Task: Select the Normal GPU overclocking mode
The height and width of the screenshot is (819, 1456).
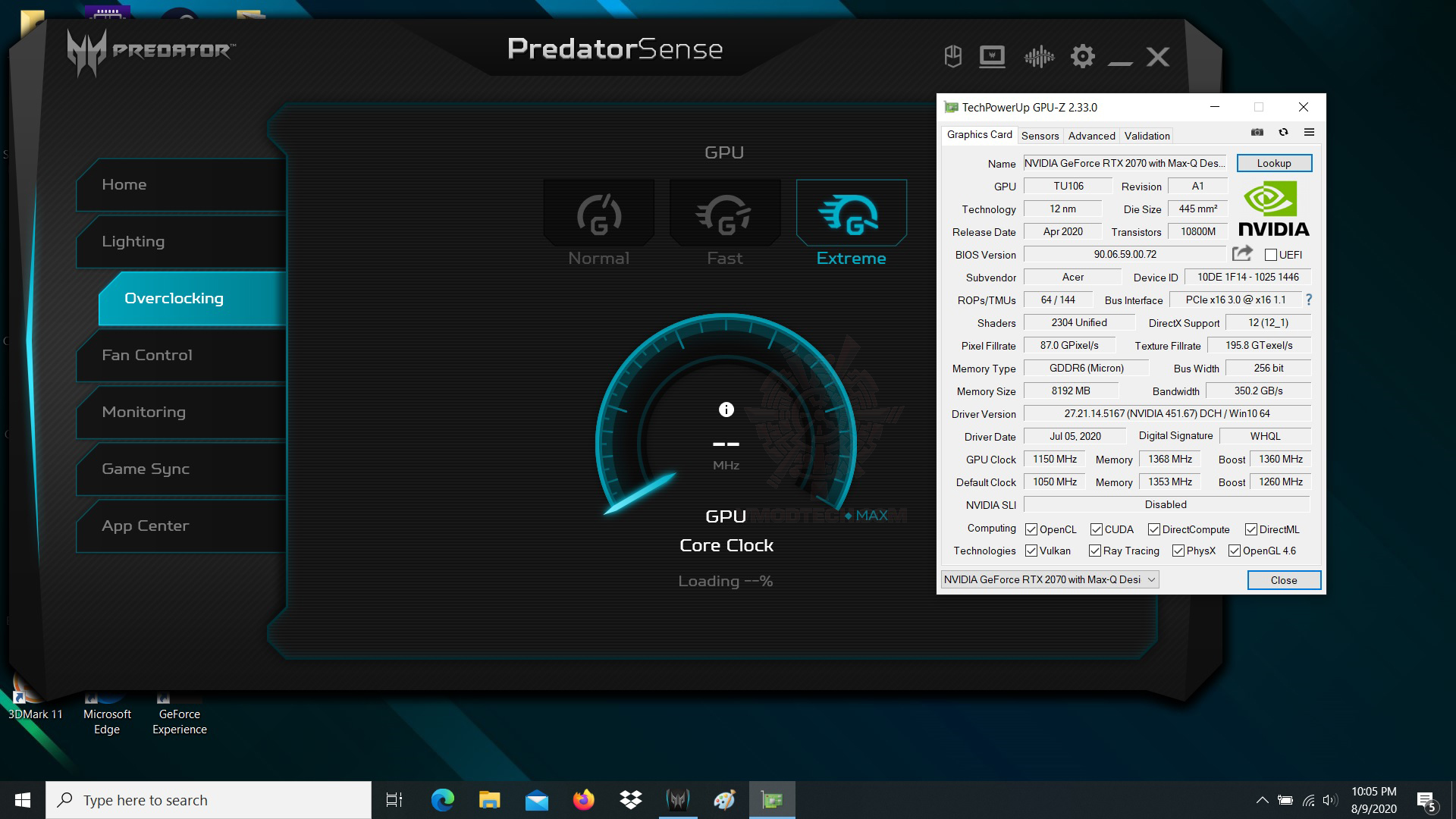Action: tap(598, 215)
